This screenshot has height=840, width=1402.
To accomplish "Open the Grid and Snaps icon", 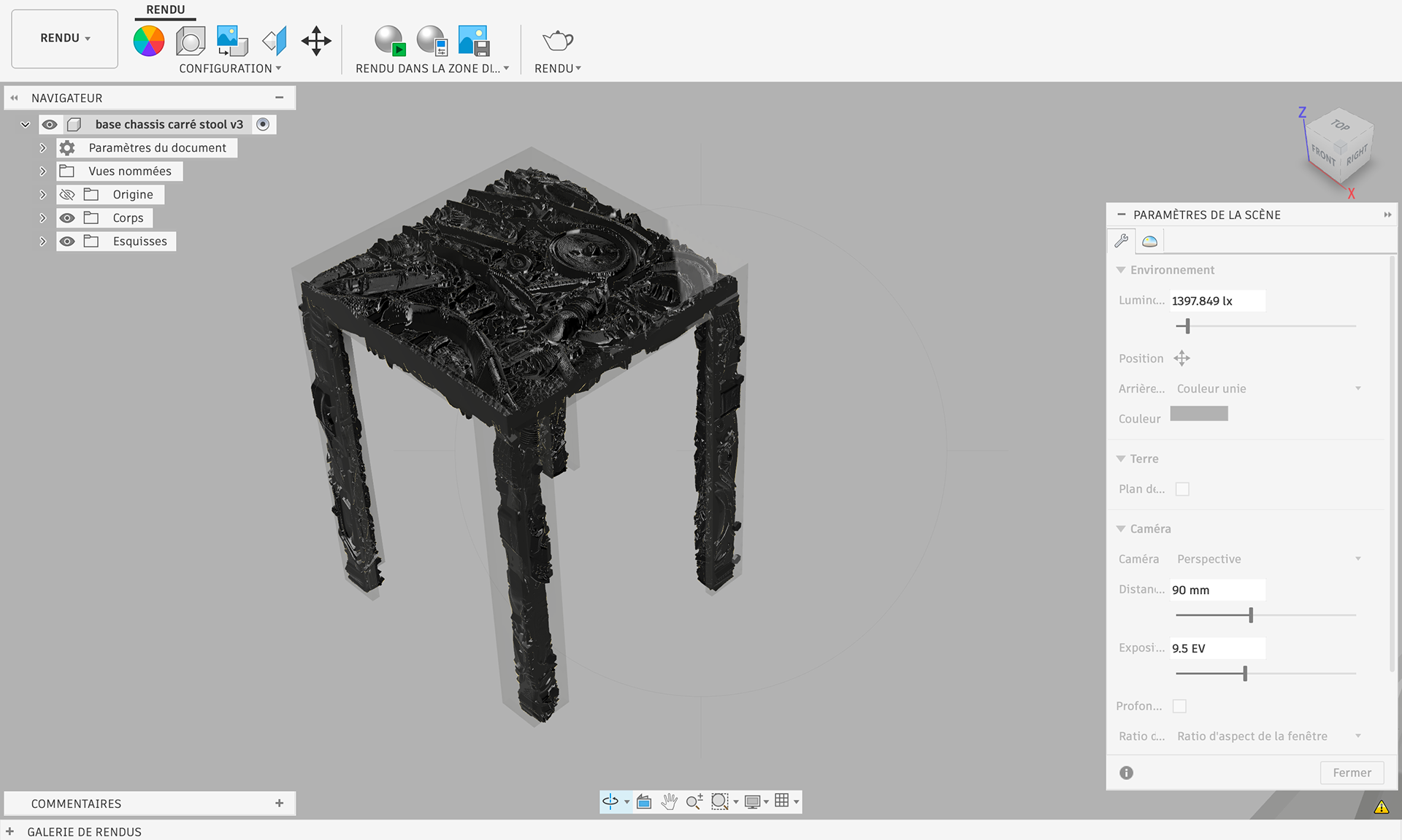I will click(782, 801).
